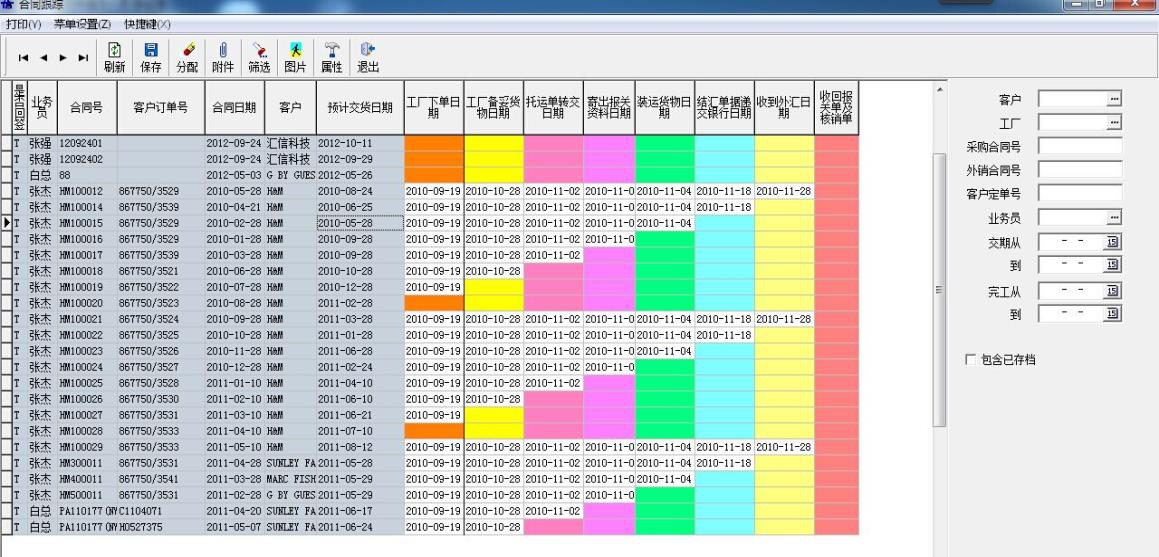1159x557 pixels.
Task: Toggle the 包含已存档 checkbox
Action: (x=971, y=360)
